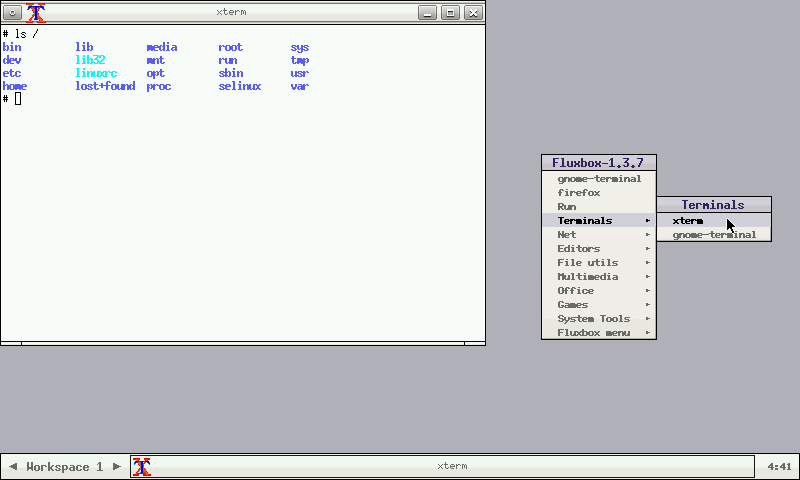Close the xterm window

pos(473,13)
